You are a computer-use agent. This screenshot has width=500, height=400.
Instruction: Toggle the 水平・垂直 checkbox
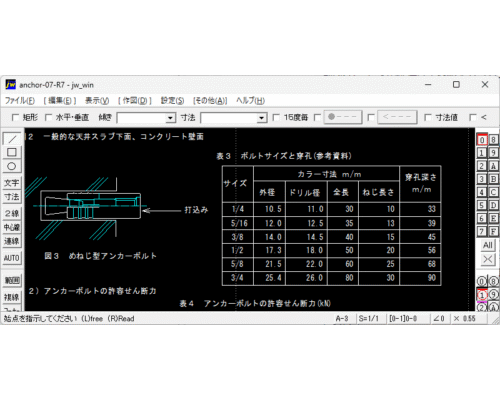tap(49, 118)
